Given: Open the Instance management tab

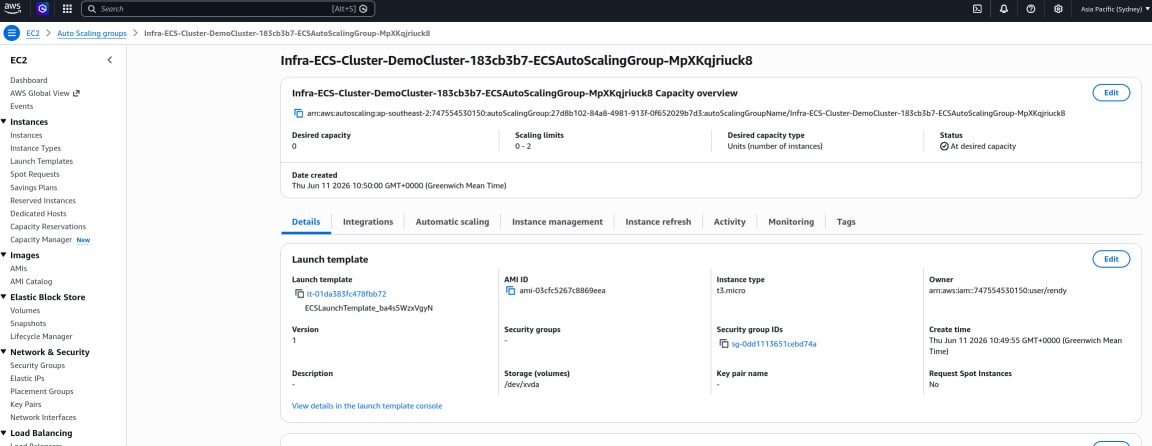Looking at the screenshot, I should click(x=558, y=222).
